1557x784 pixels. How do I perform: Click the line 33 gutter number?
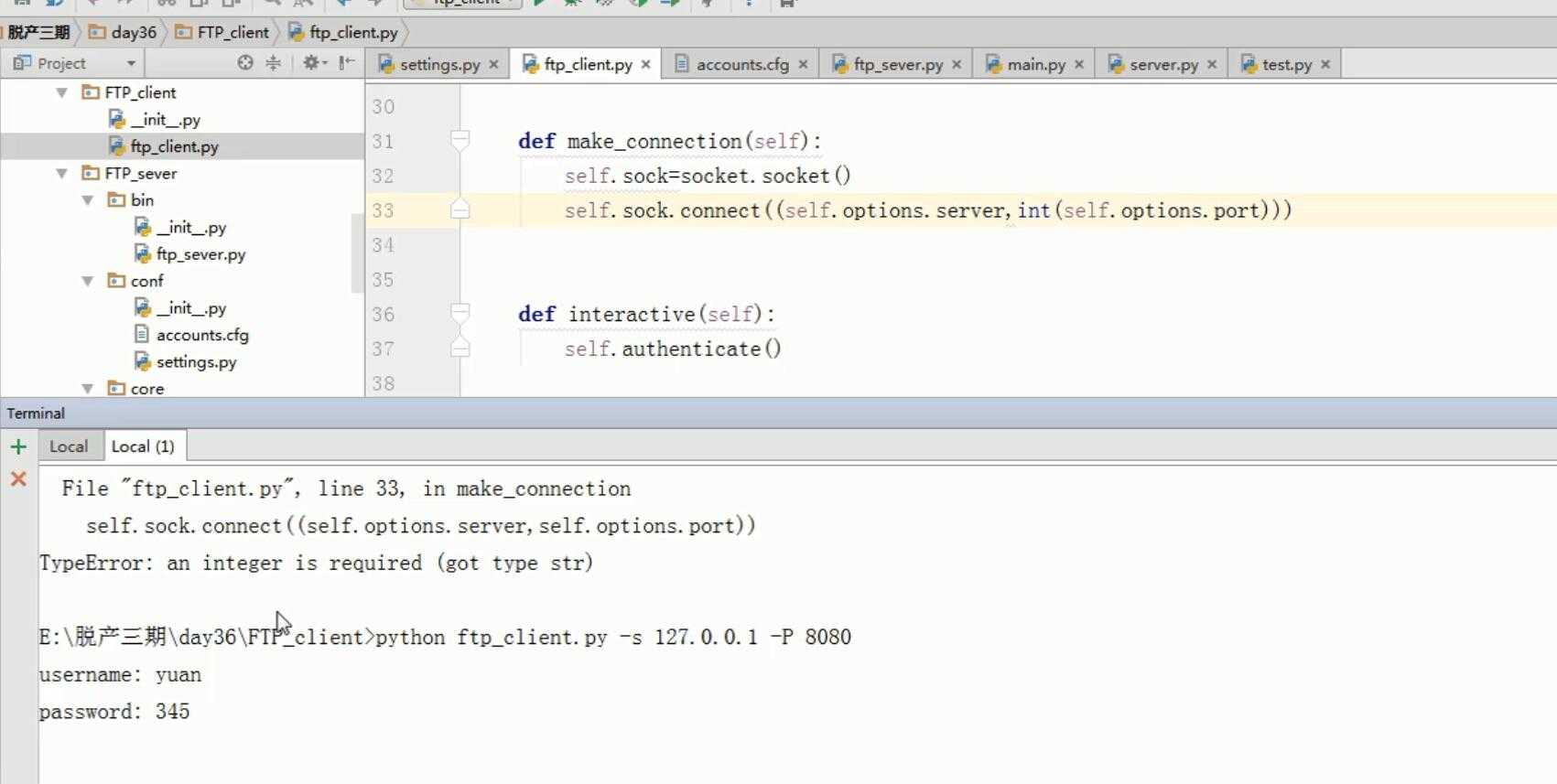coord(383,211)
